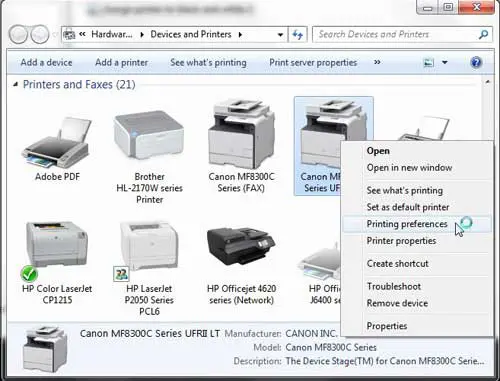Choose Set as default printer

[x=408, y=207]
